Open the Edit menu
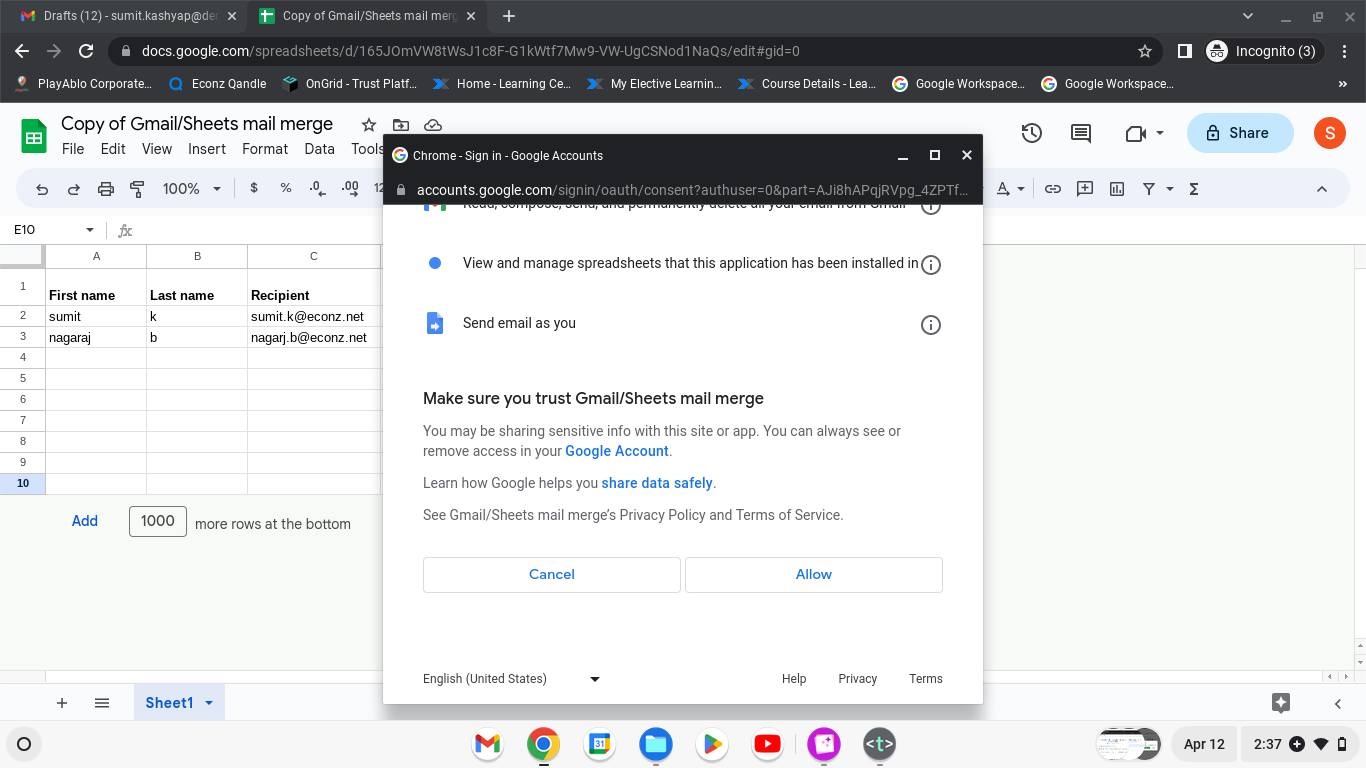This screenshot has width=1366, height=768. 113,149
